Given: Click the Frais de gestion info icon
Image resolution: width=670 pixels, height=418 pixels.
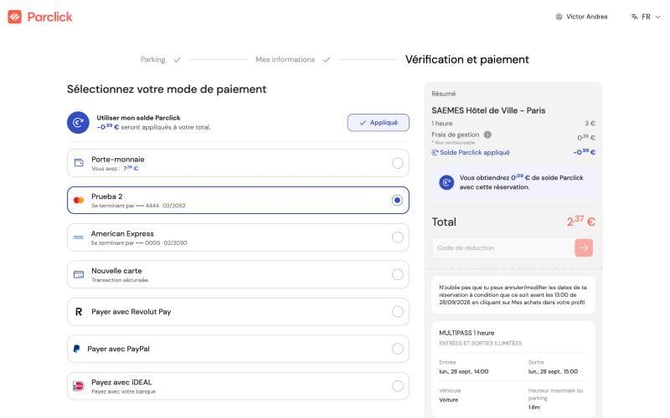Looking at the screenshot, I should [x=487, y=135].
